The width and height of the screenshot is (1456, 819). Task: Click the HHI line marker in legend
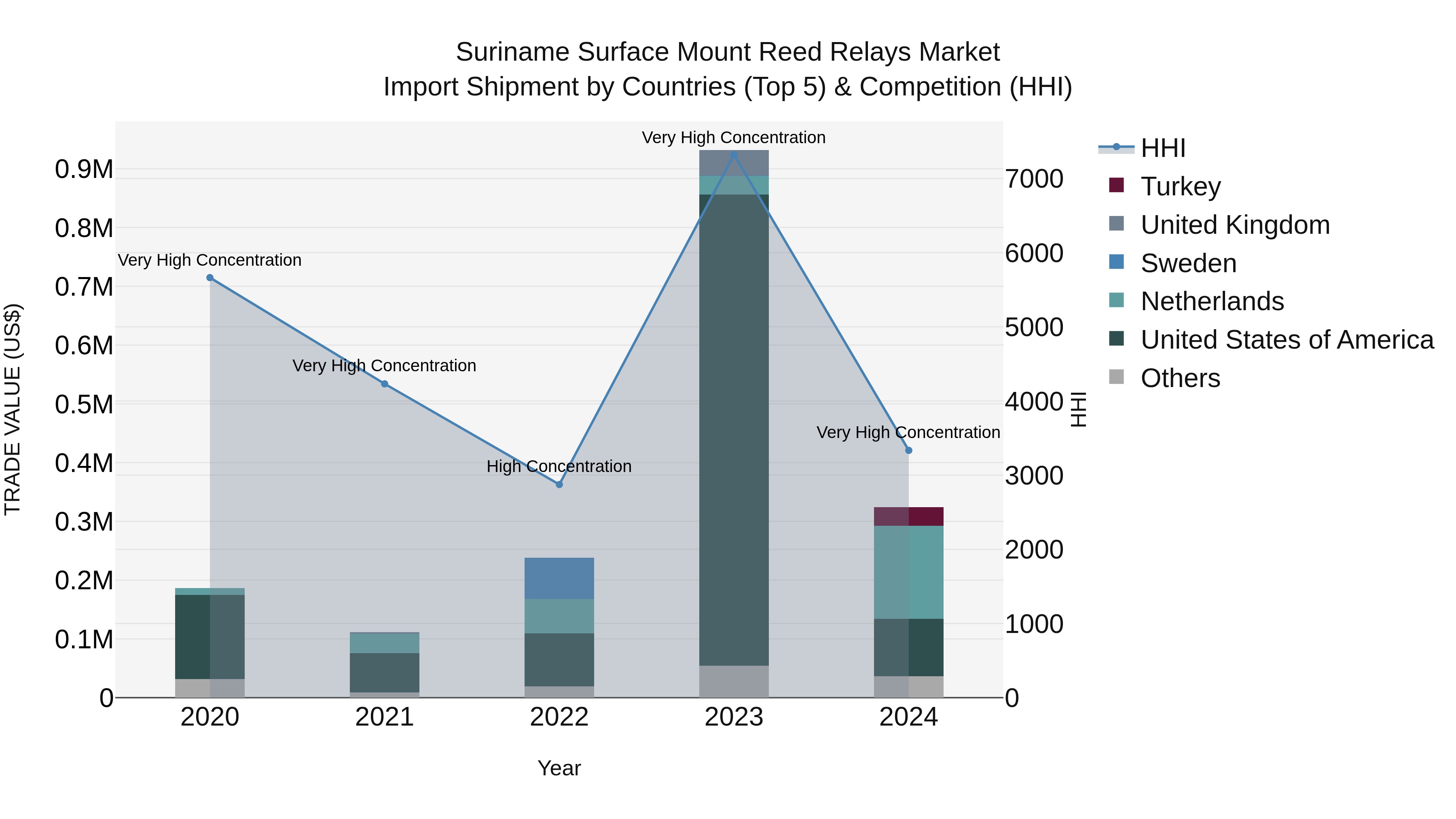tap(1116, 148)
